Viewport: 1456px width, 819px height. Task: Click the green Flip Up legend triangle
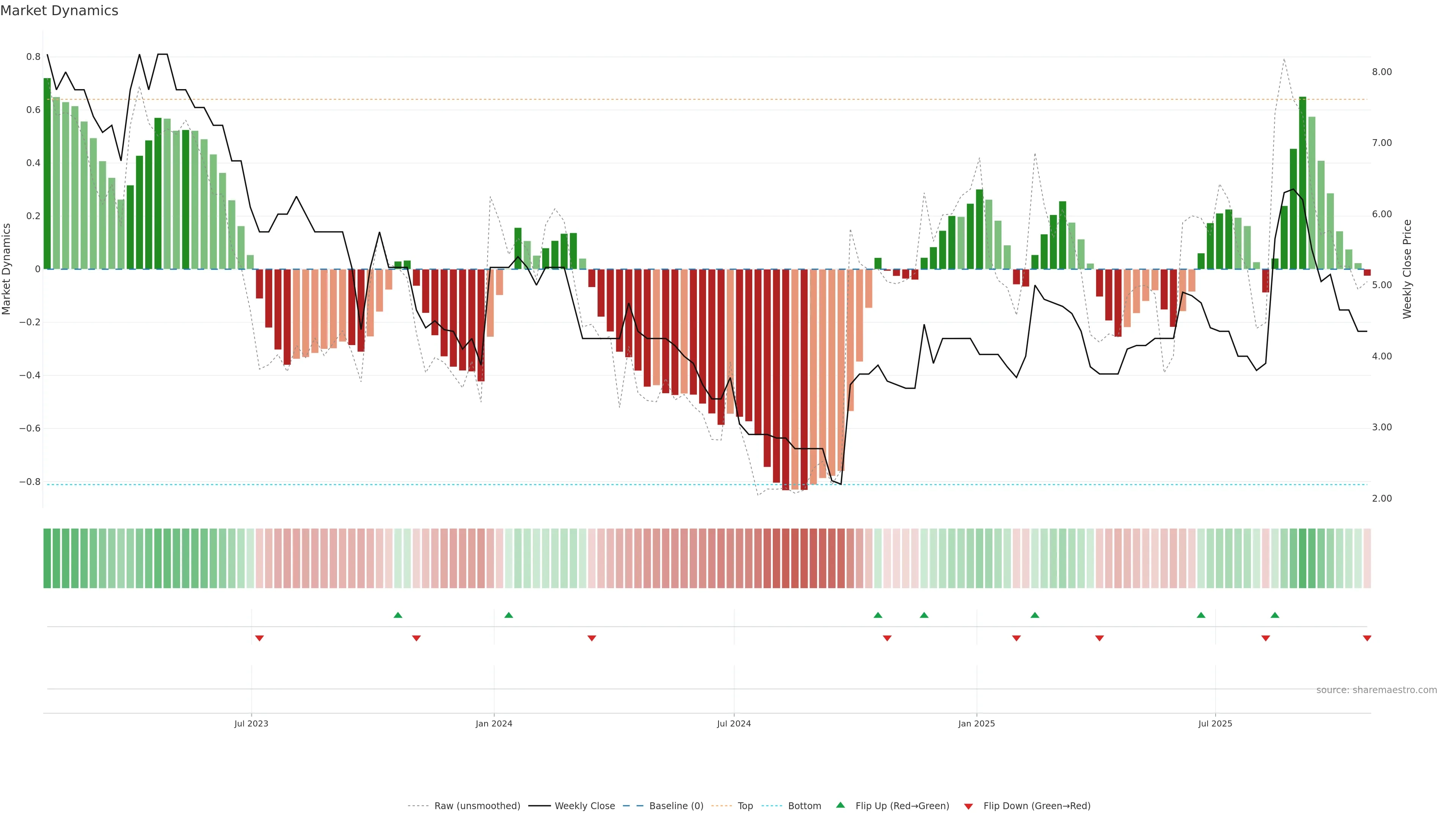coord(841,805)
